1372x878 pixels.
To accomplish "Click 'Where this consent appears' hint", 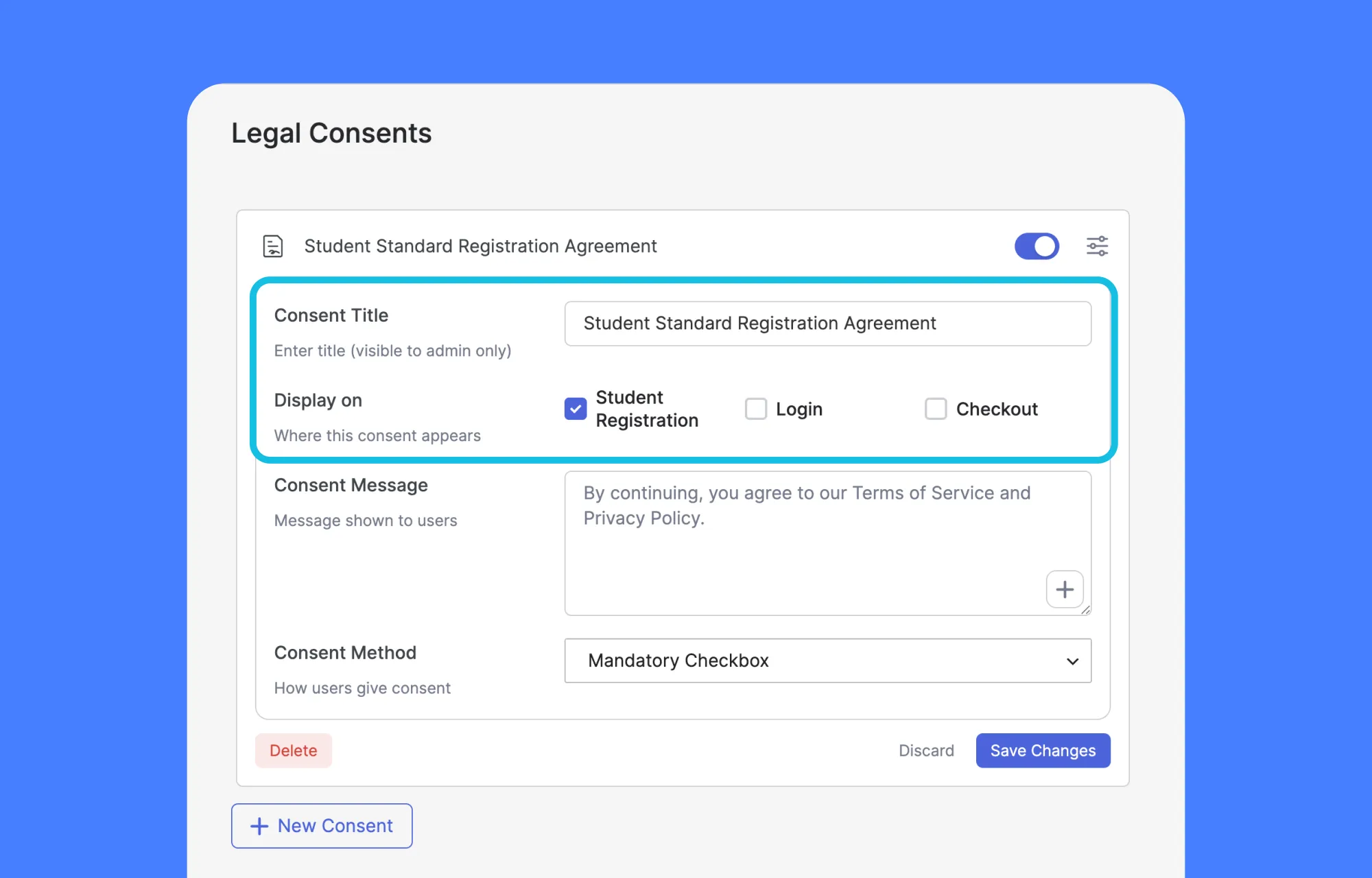I will [x=377, y=436].
